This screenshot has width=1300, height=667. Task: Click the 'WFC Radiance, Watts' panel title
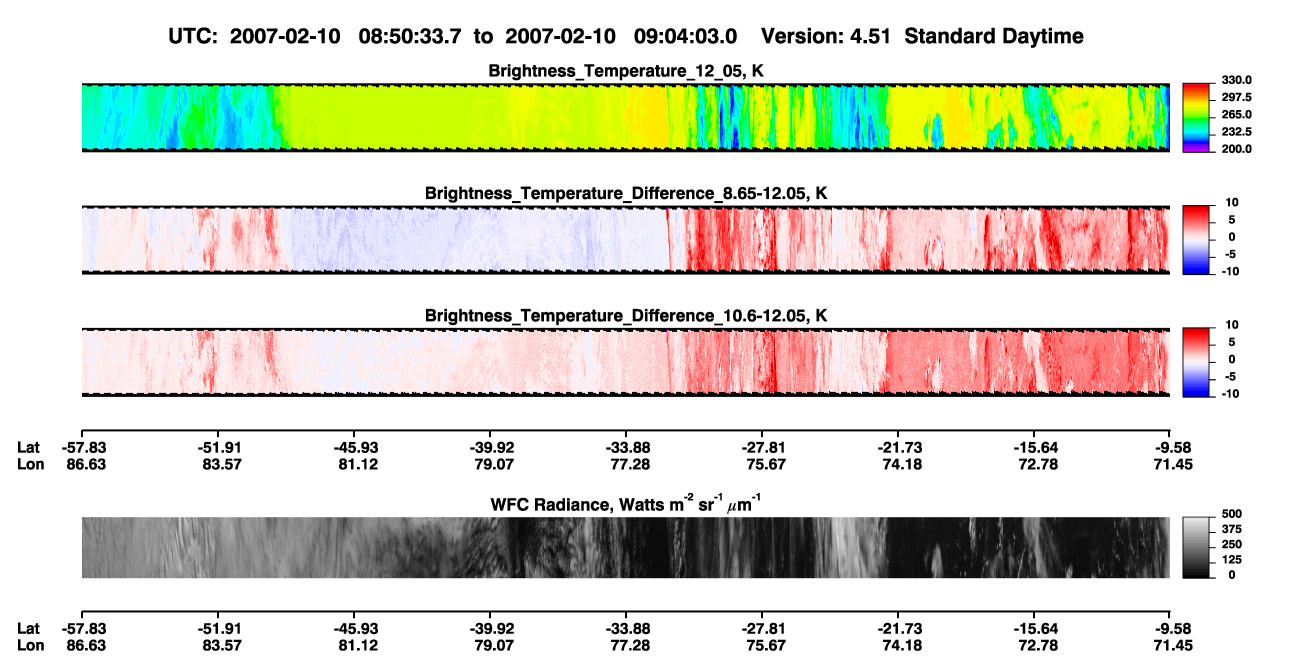[626, 503]
